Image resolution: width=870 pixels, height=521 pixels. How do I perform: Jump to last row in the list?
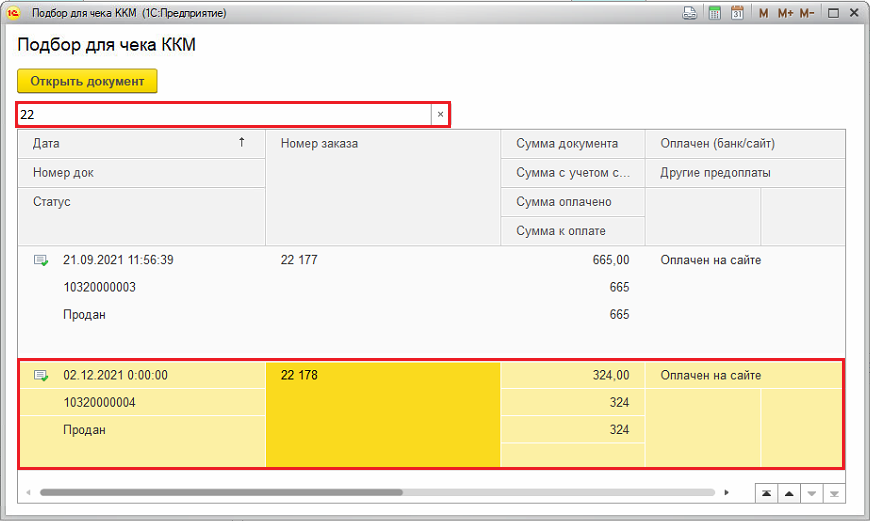(834, 493)
